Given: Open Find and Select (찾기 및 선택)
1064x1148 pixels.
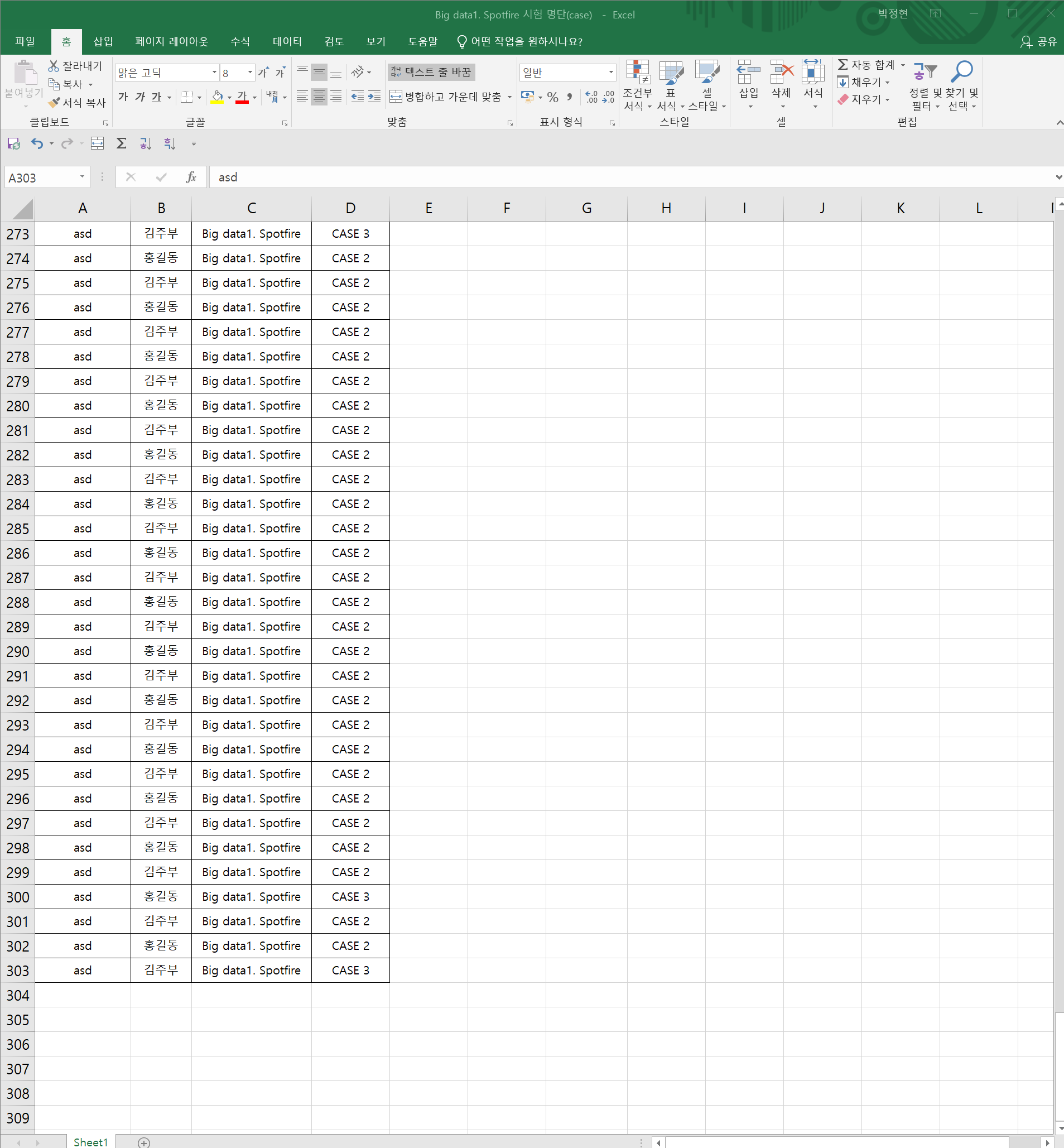Looking at the screenshot, I should [962, 85].
